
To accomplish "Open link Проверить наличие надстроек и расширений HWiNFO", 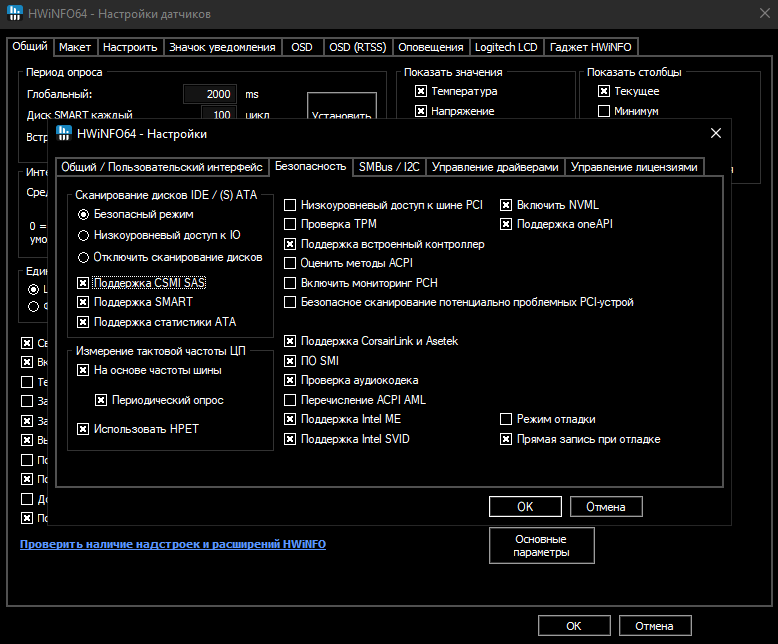I will (173, 544).
